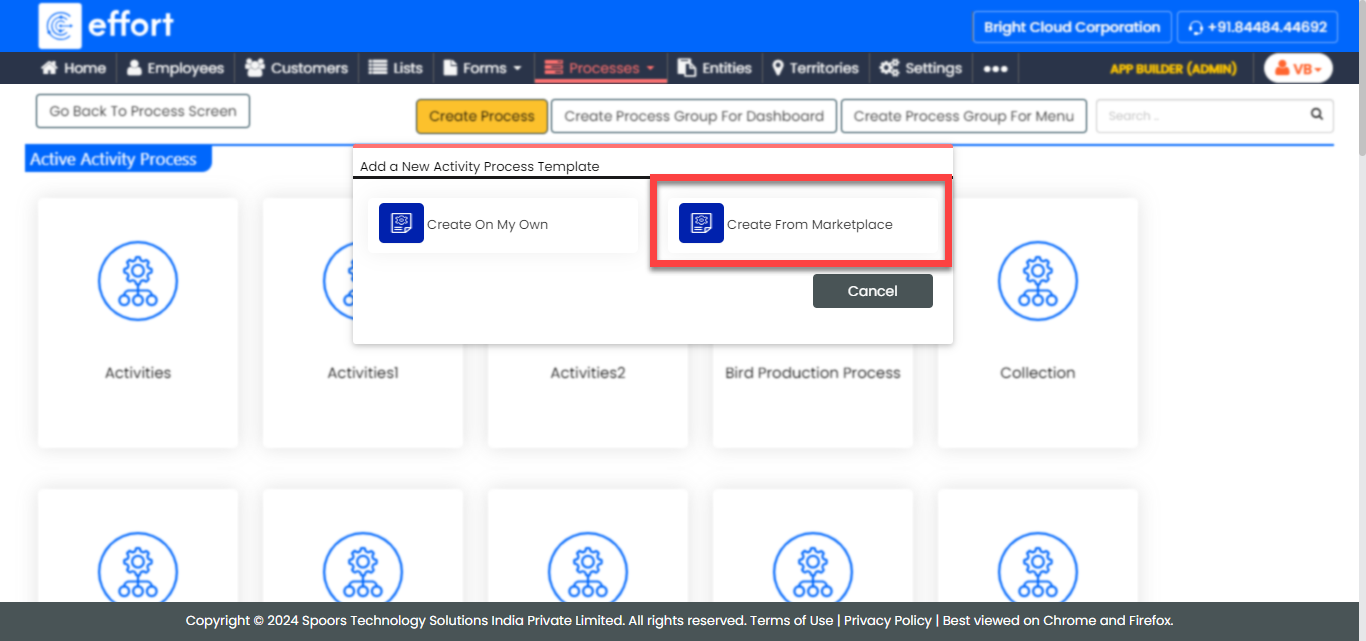Open the Activities process icon

[x=138, y=281]
